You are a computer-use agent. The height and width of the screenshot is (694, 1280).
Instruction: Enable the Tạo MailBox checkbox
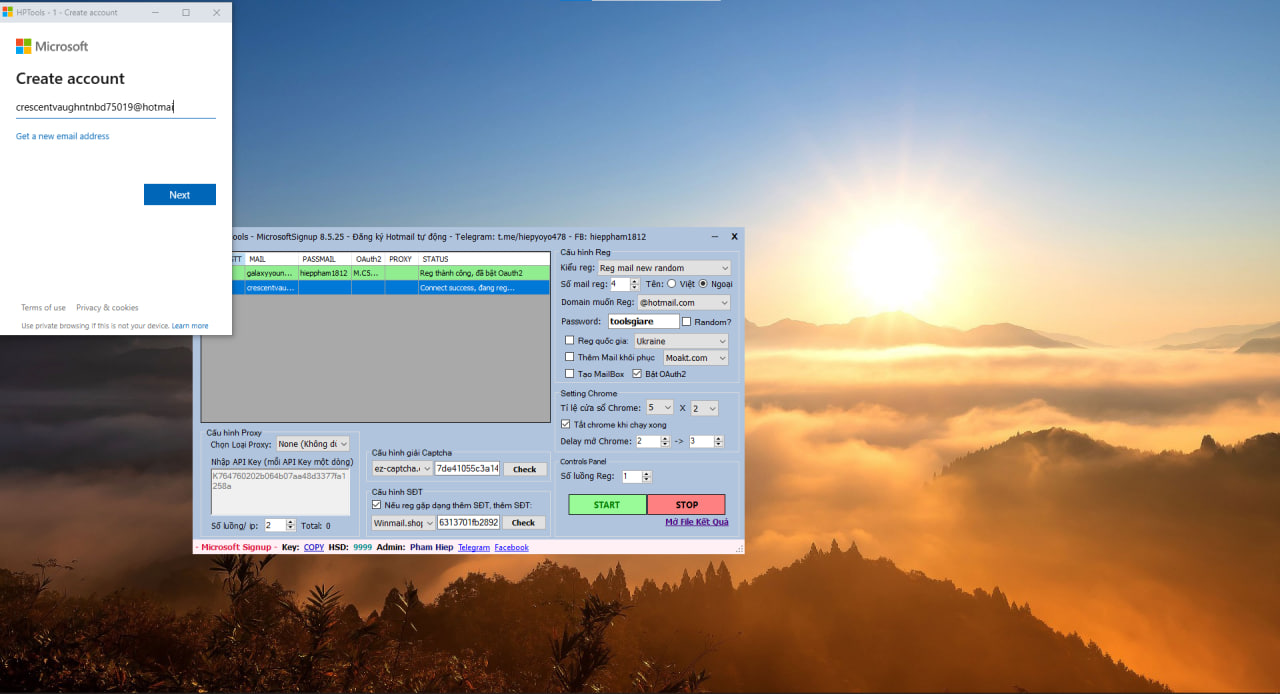[x=569, y=374]
